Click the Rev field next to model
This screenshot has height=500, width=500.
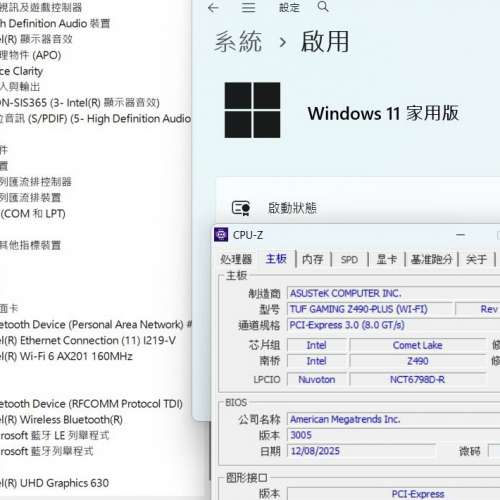click(x=478, y=309)
